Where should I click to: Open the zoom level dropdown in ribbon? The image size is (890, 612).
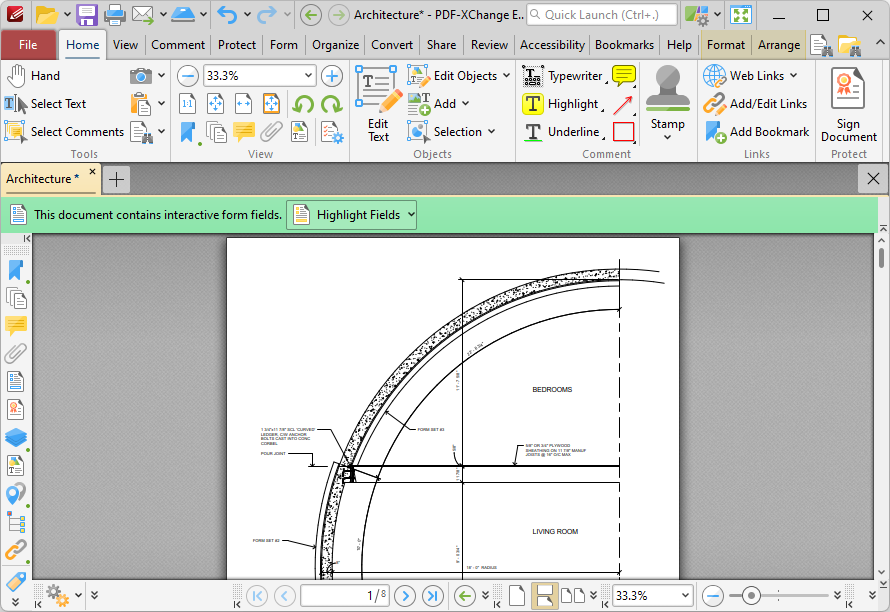coord(308,76)
